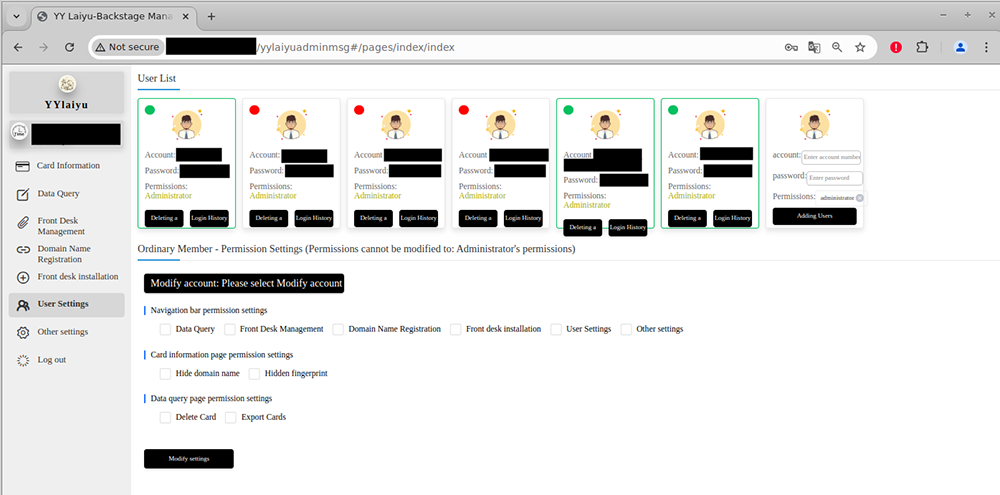Open the Permissions dropdown in add-user card
Screen dimensions: 1000x495
point(836,198)
